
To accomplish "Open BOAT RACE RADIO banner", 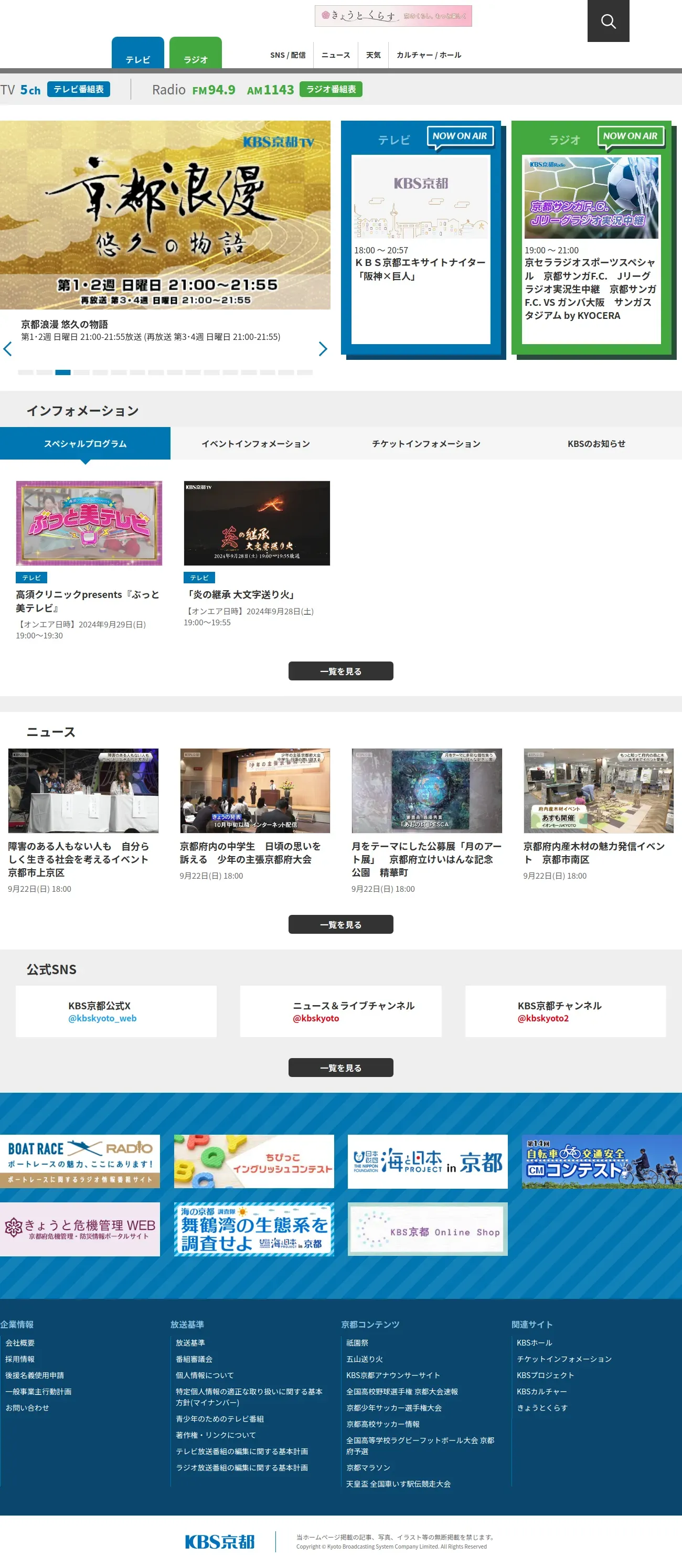I will pos(80,1161).
